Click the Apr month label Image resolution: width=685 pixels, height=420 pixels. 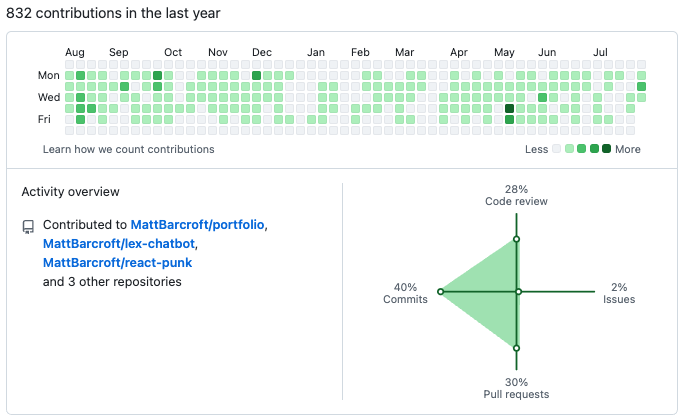point(459,52)
